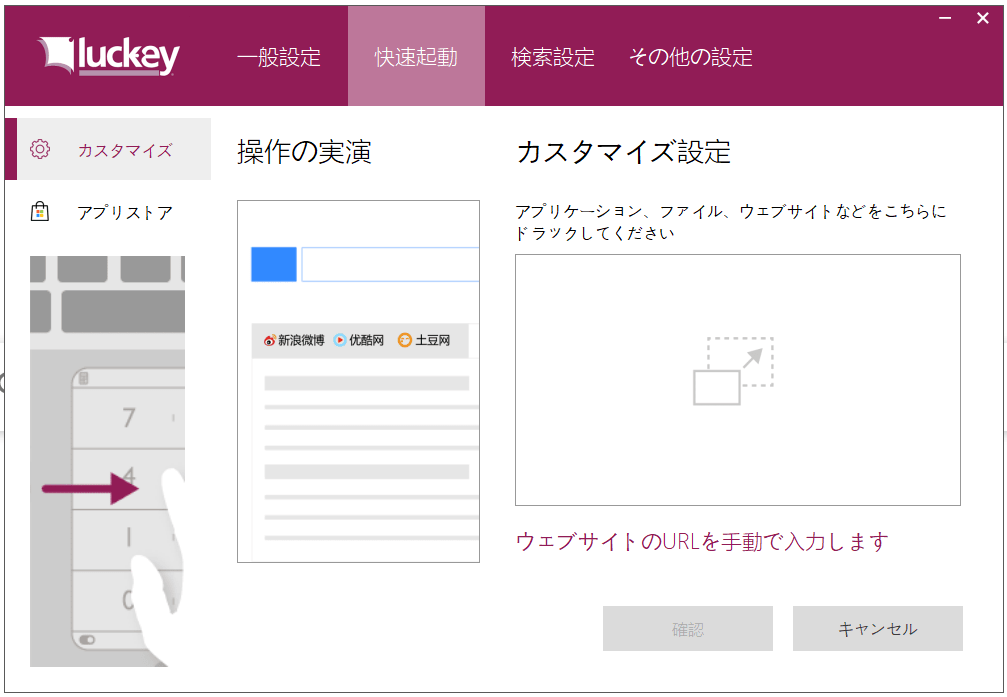Click the 优酷网 icon in the demo
The height and width of the screenshot is (697, 1007).
point(340,340)
